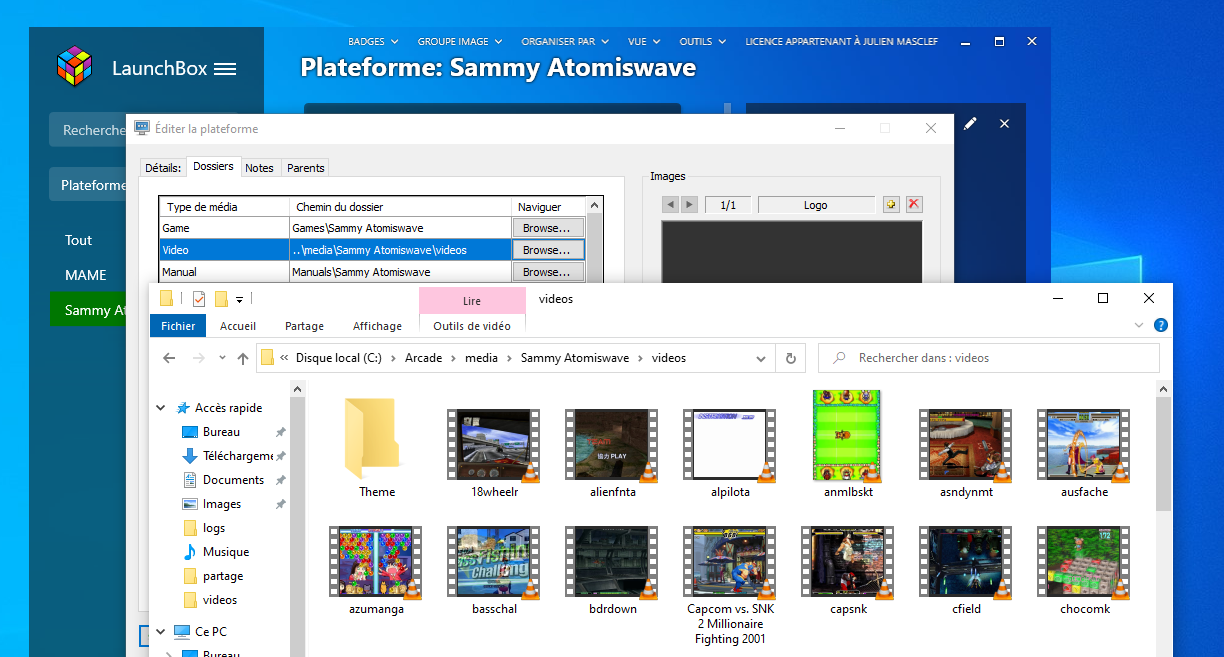
Task: Click the pencil edit icon in LaunchBox
Action: 970,123
